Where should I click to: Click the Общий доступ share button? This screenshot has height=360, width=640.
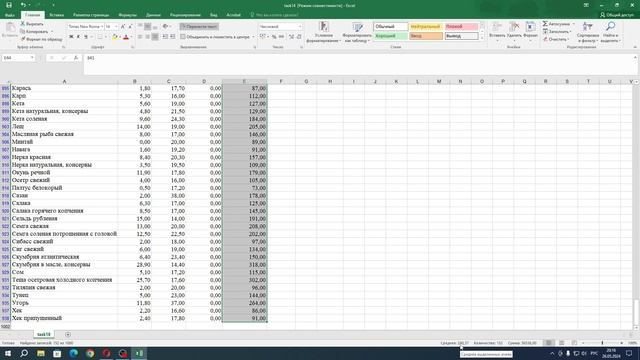(x=616, y=15)
